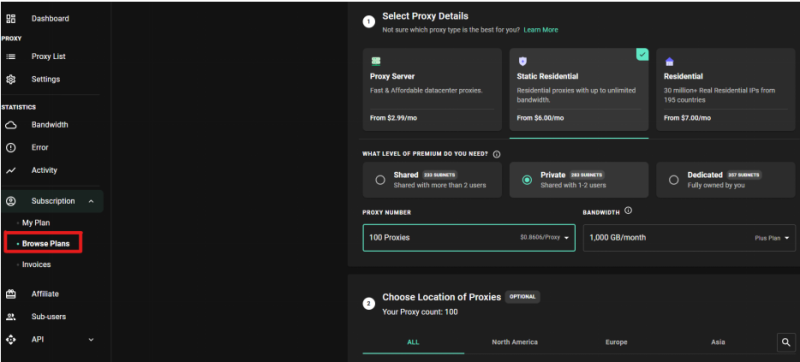Select the Dedicated radio button
This screenshot has width=800, height=362.
point(674,180)
